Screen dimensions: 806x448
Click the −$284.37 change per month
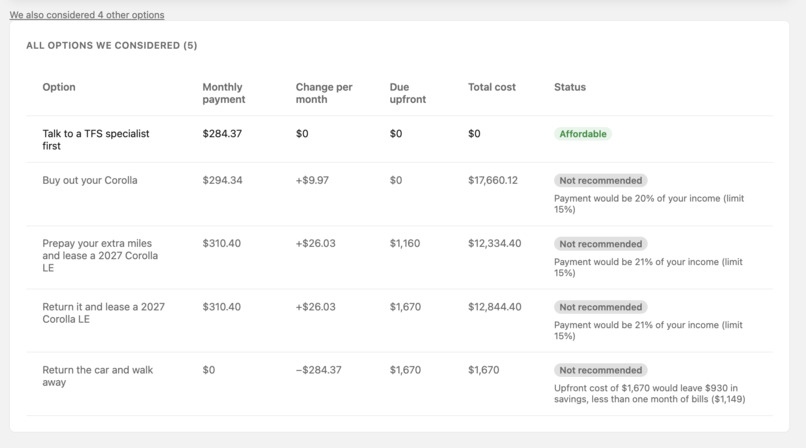318,370
